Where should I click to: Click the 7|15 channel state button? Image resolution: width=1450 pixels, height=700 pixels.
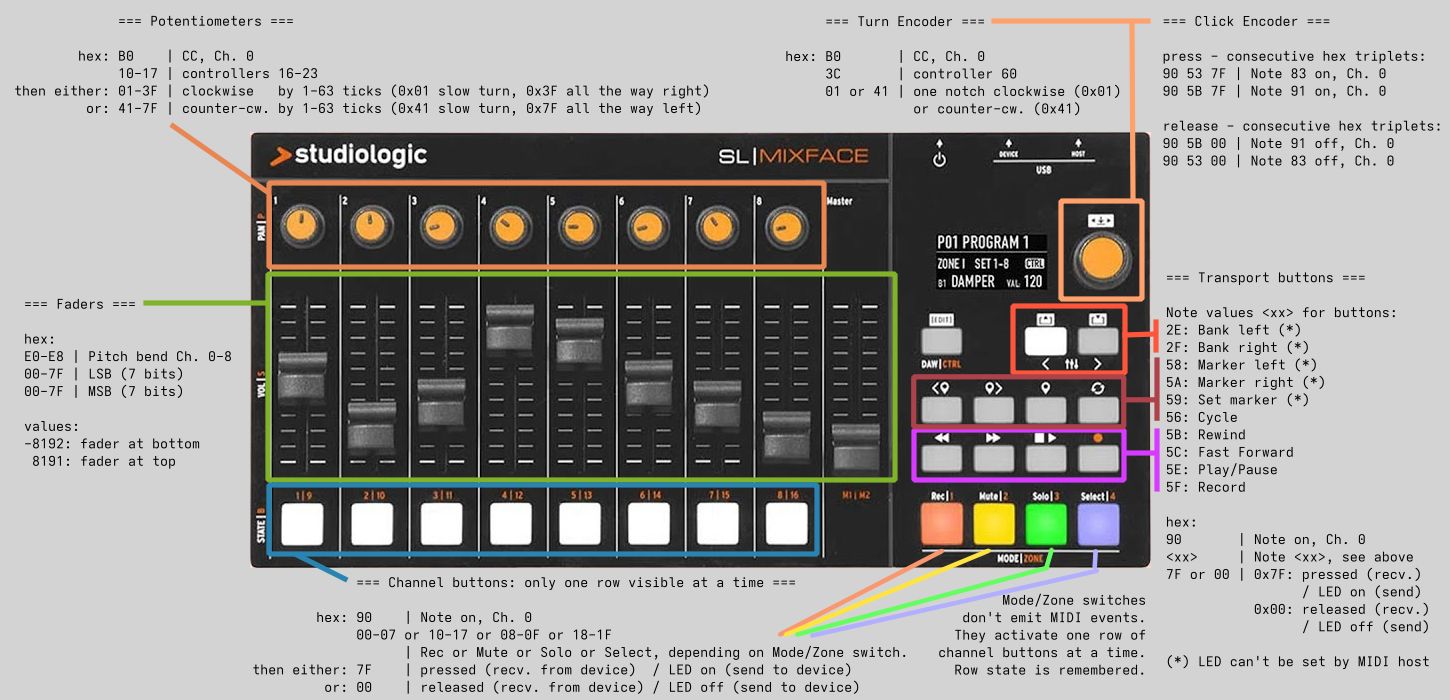[718, 523]
